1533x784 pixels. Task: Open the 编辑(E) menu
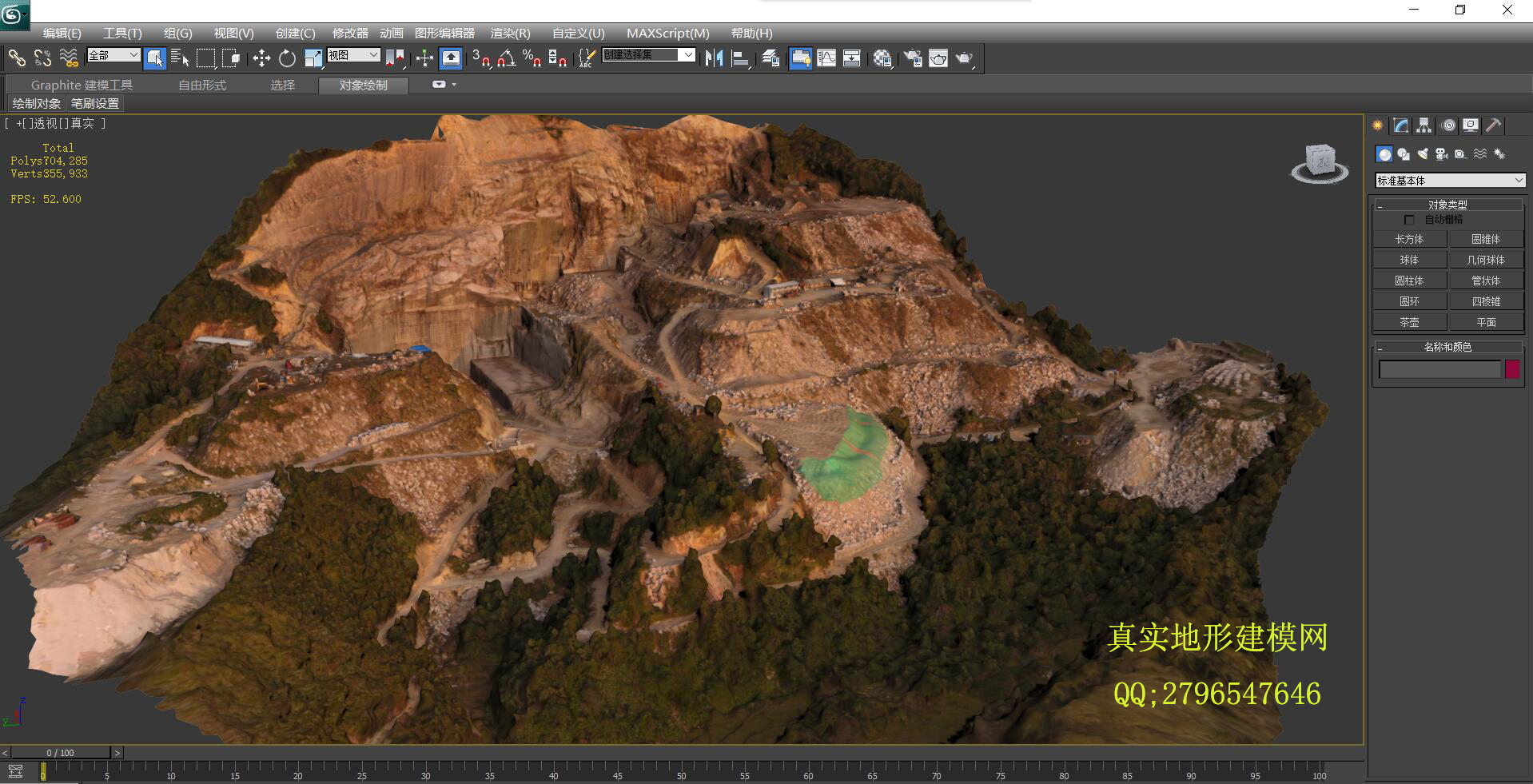(62, 33)
